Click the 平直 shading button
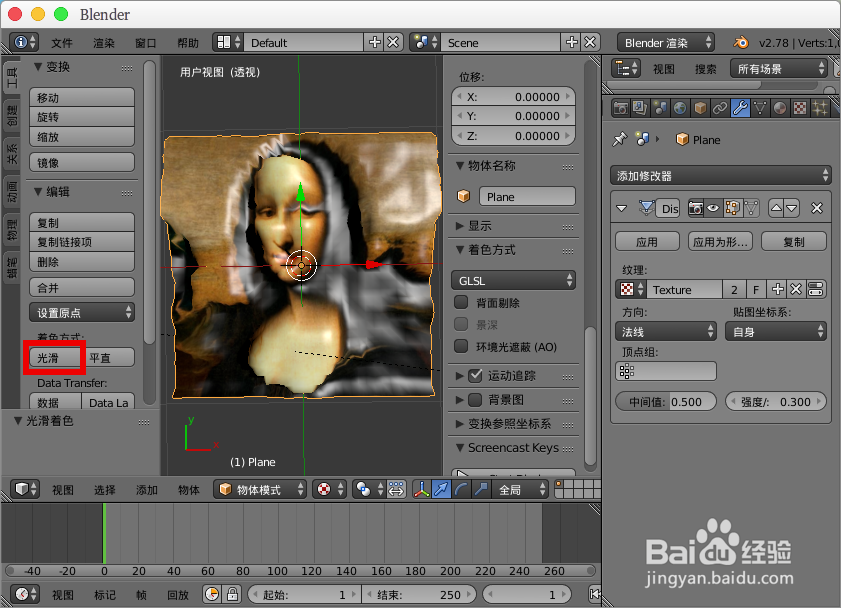This screenshot has height=608, width=841. point(108,358)
